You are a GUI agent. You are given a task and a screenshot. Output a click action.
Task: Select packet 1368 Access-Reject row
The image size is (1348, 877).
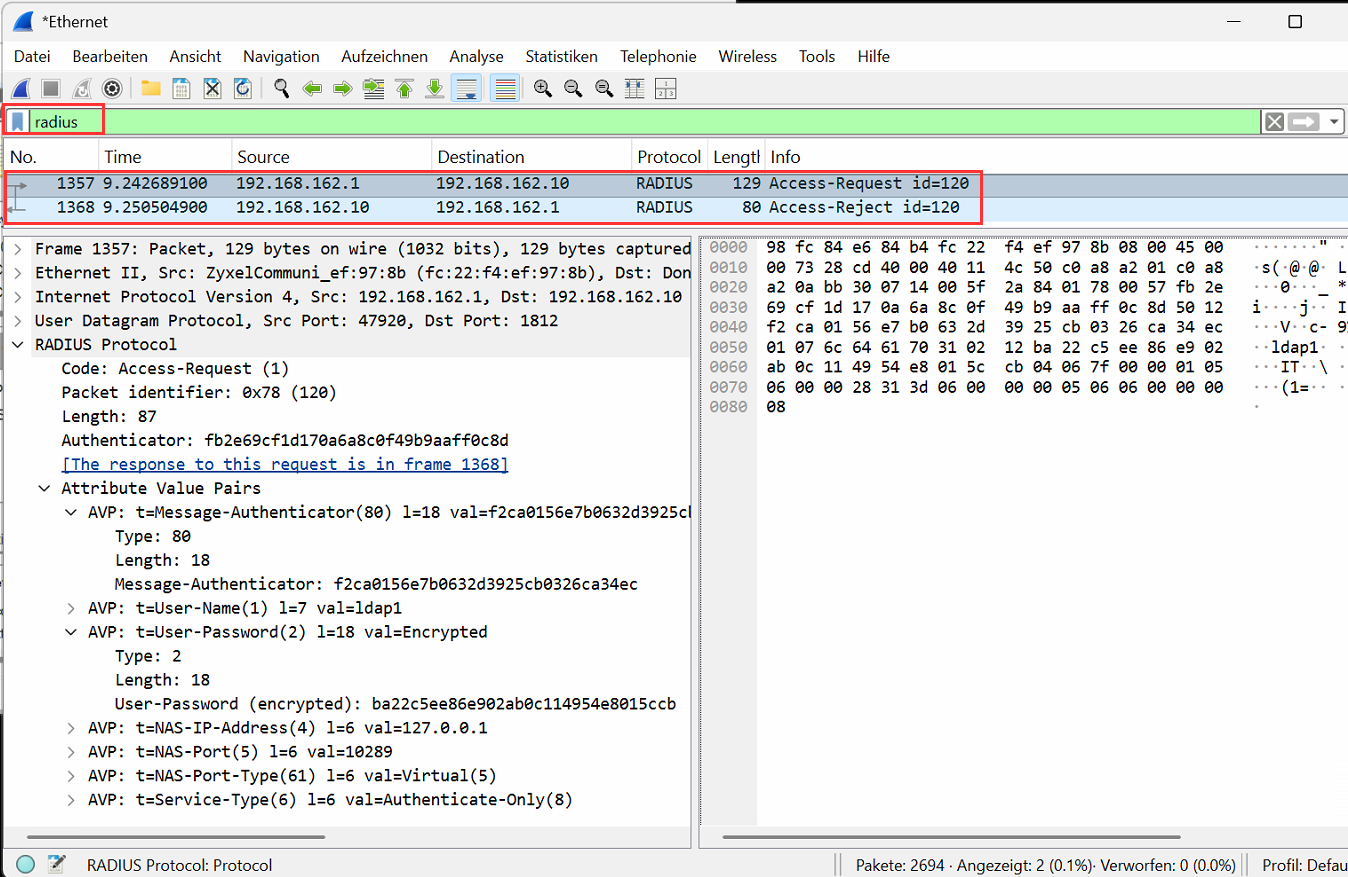674,208
